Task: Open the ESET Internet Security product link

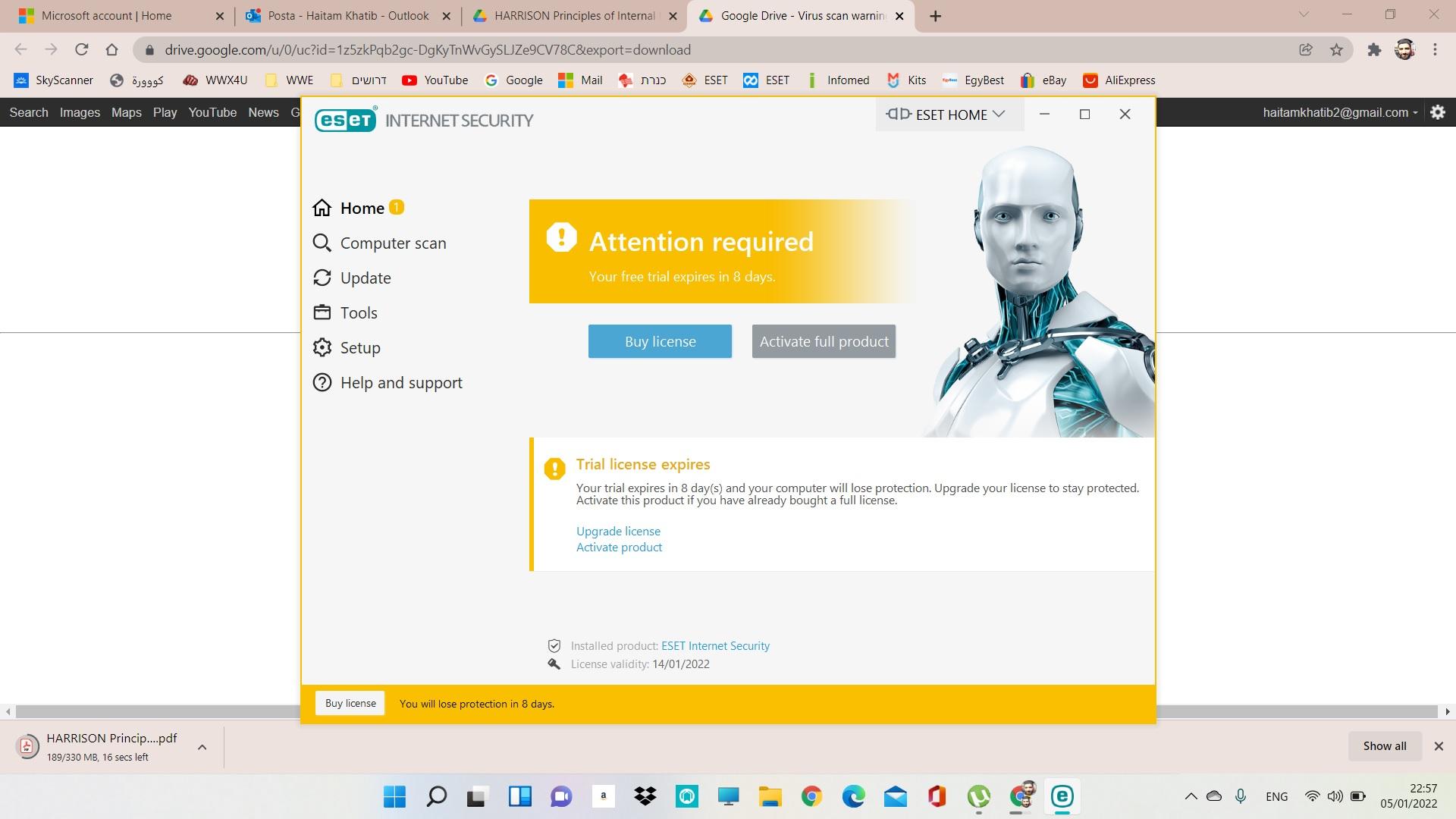Action: pyautogui.click(x=715, y=645)
